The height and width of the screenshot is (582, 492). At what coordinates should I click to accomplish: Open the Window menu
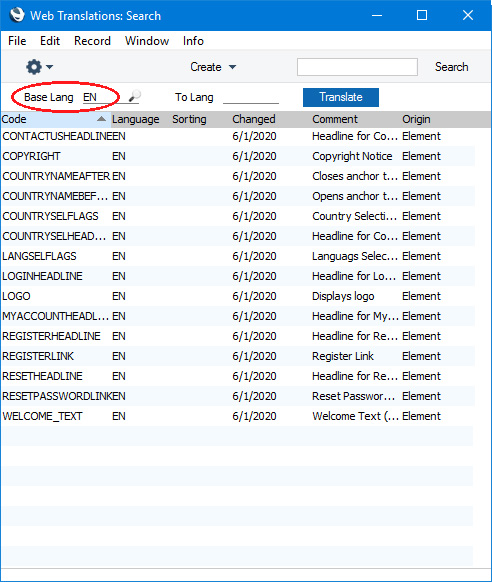coord(147,41)
